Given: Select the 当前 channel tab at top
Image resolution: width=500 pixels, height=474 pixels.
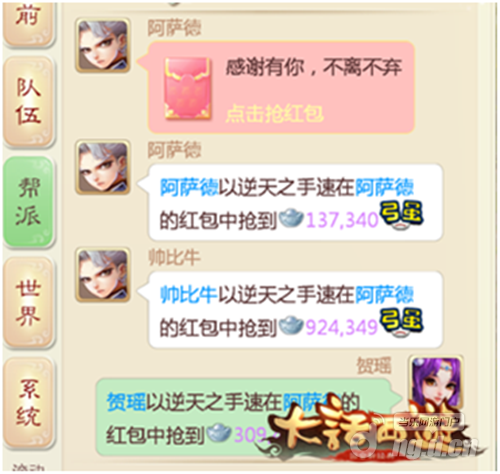Looking at the screenshot, I should click(x=28, y=23).
